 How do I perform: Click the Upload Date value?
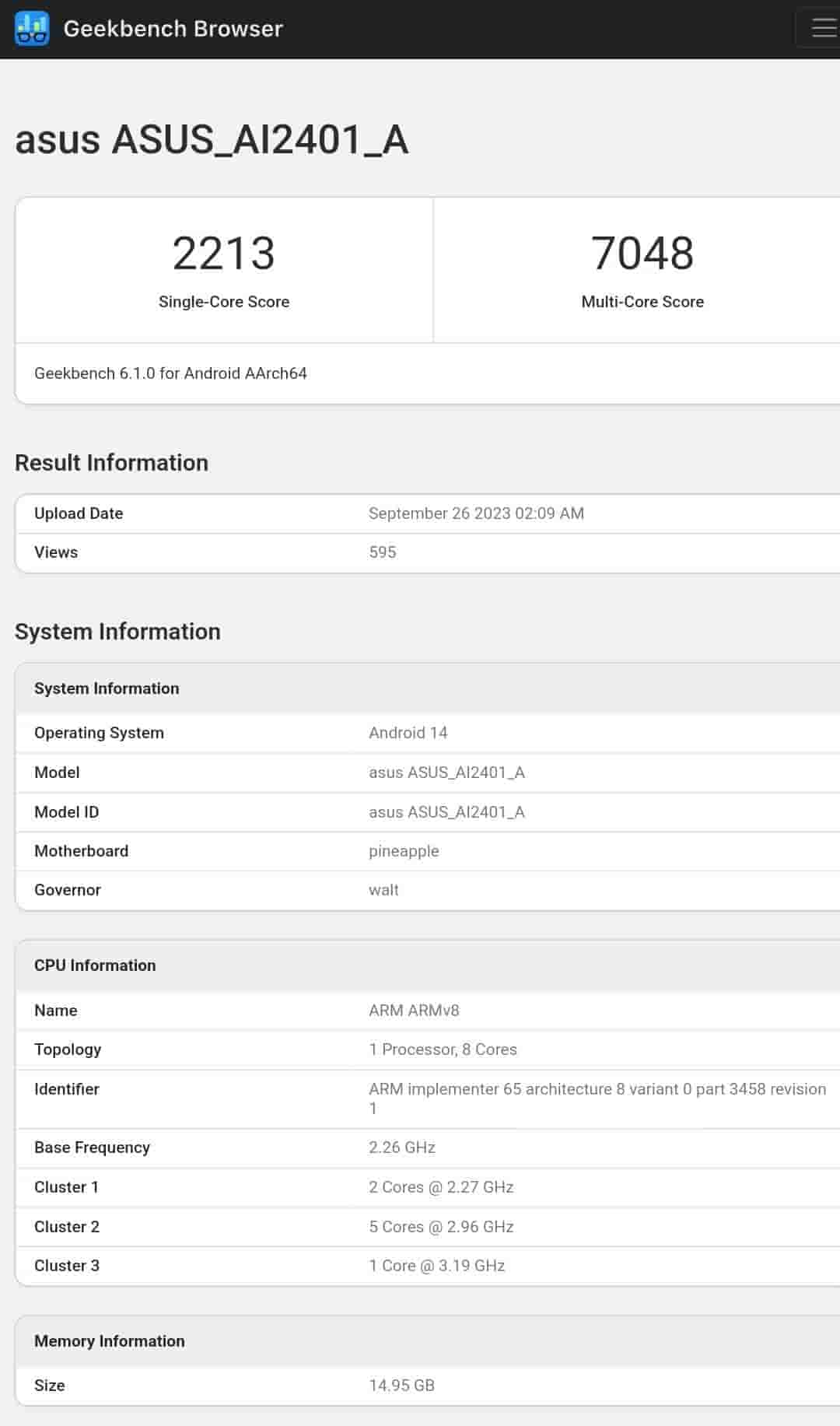tap(476, 513)
